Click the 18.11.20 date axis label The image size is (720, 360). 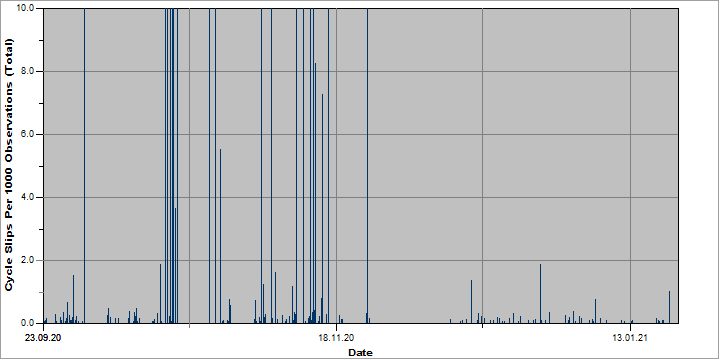(336, 338)
